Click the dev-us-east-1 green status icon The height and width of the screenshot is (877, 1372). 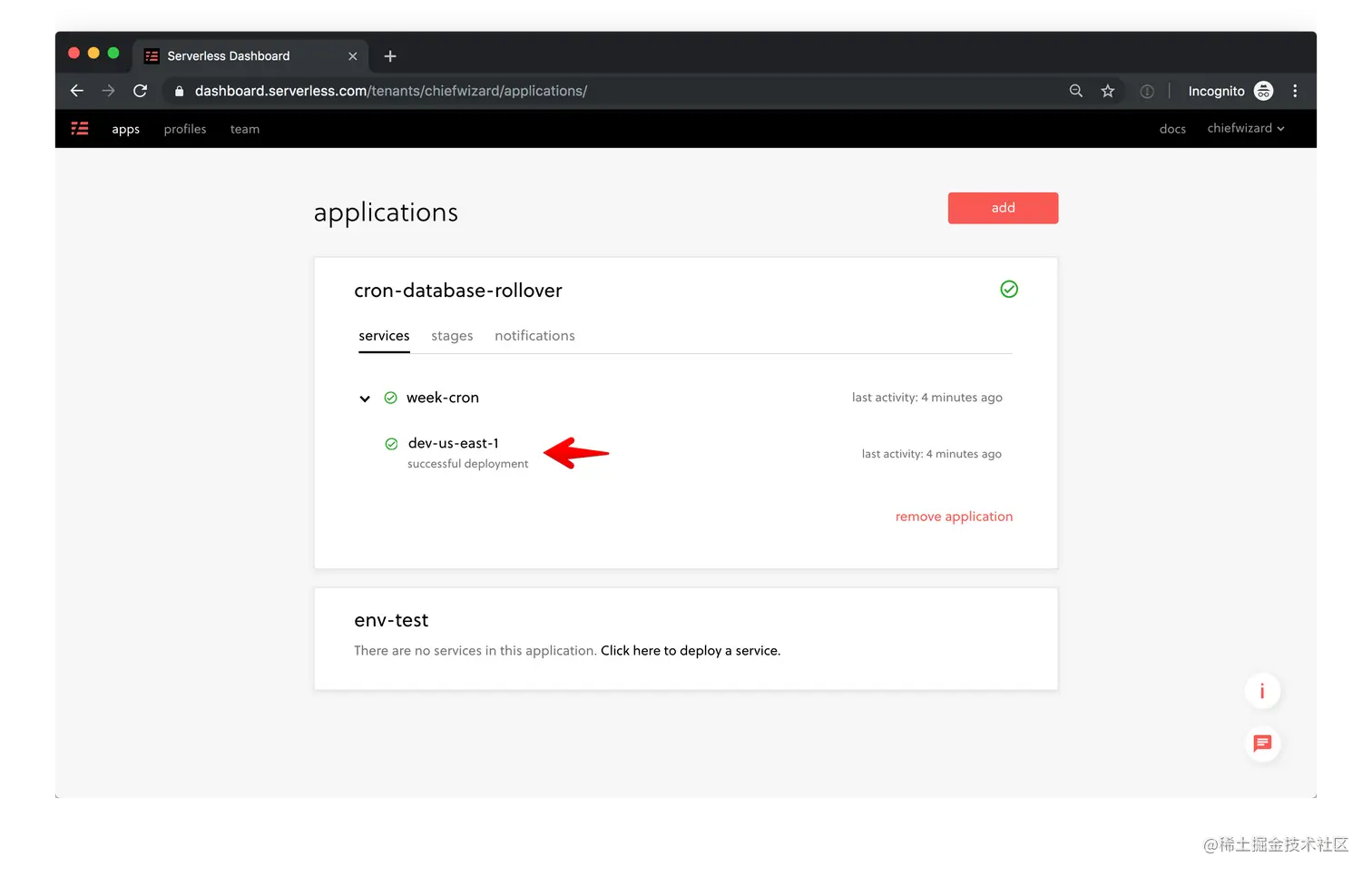coord(392,444)
